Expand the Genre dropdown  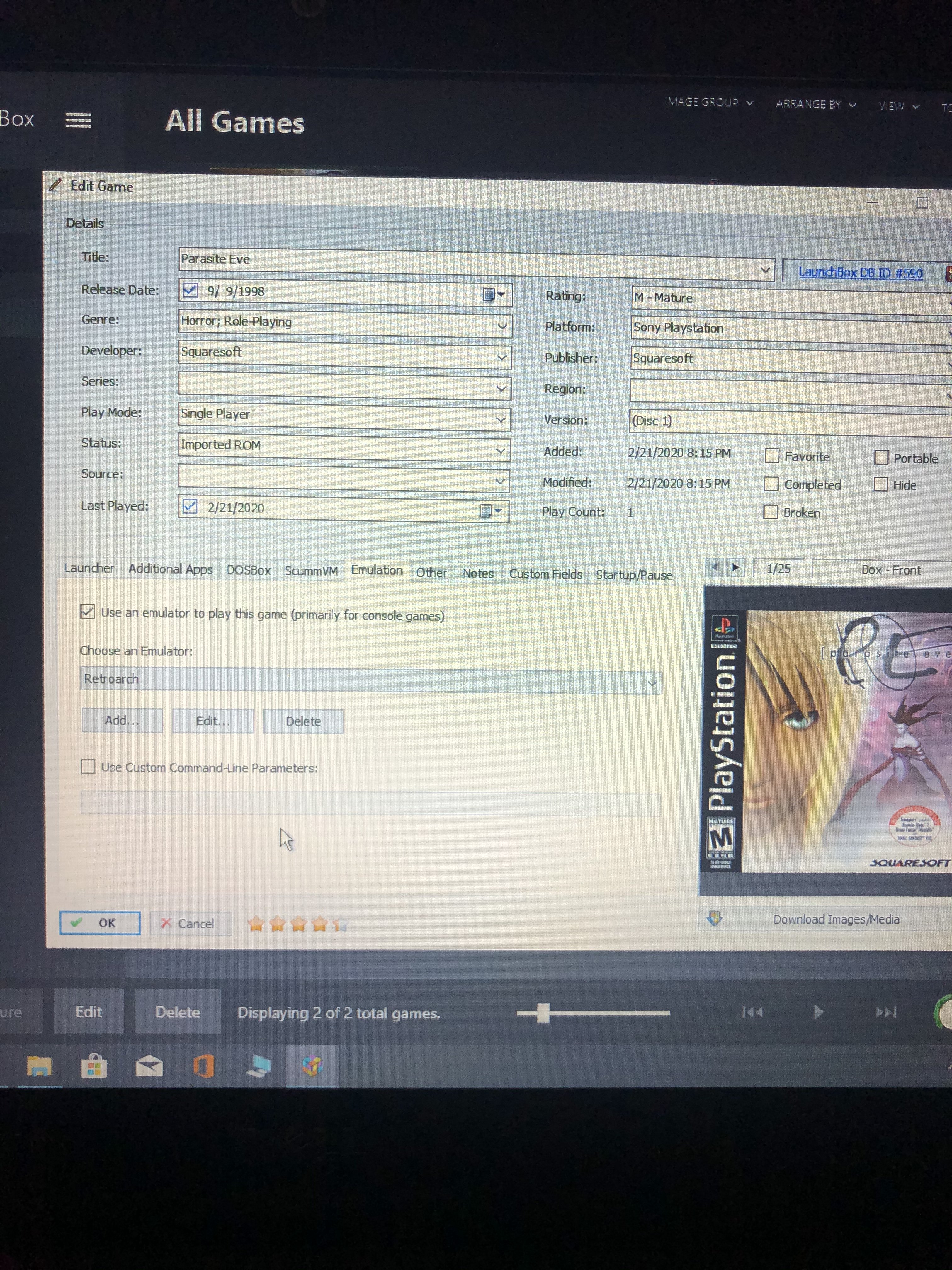[502, 327]
